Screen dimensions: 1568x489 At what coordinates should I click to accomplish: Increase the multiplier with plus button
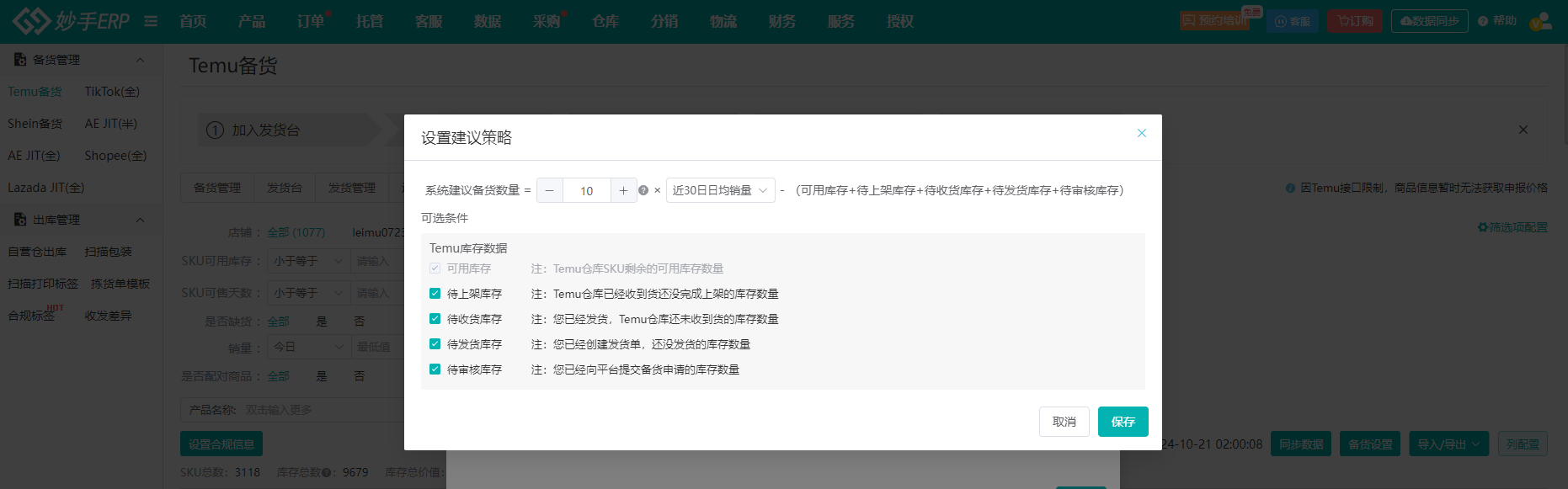623,190
